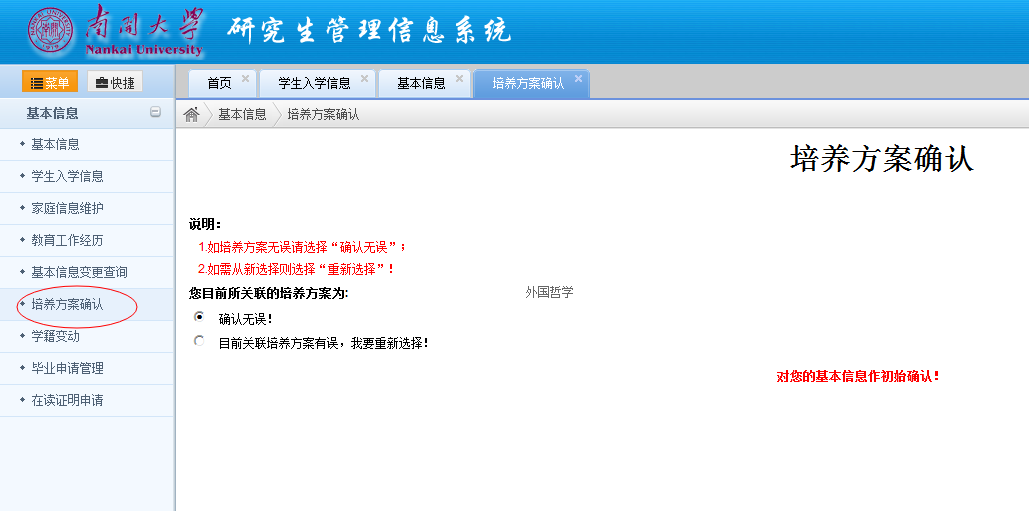Open 家庭信息维护 in sidebar
Screen dimensions: 1029x511
(x=67, y=208)
